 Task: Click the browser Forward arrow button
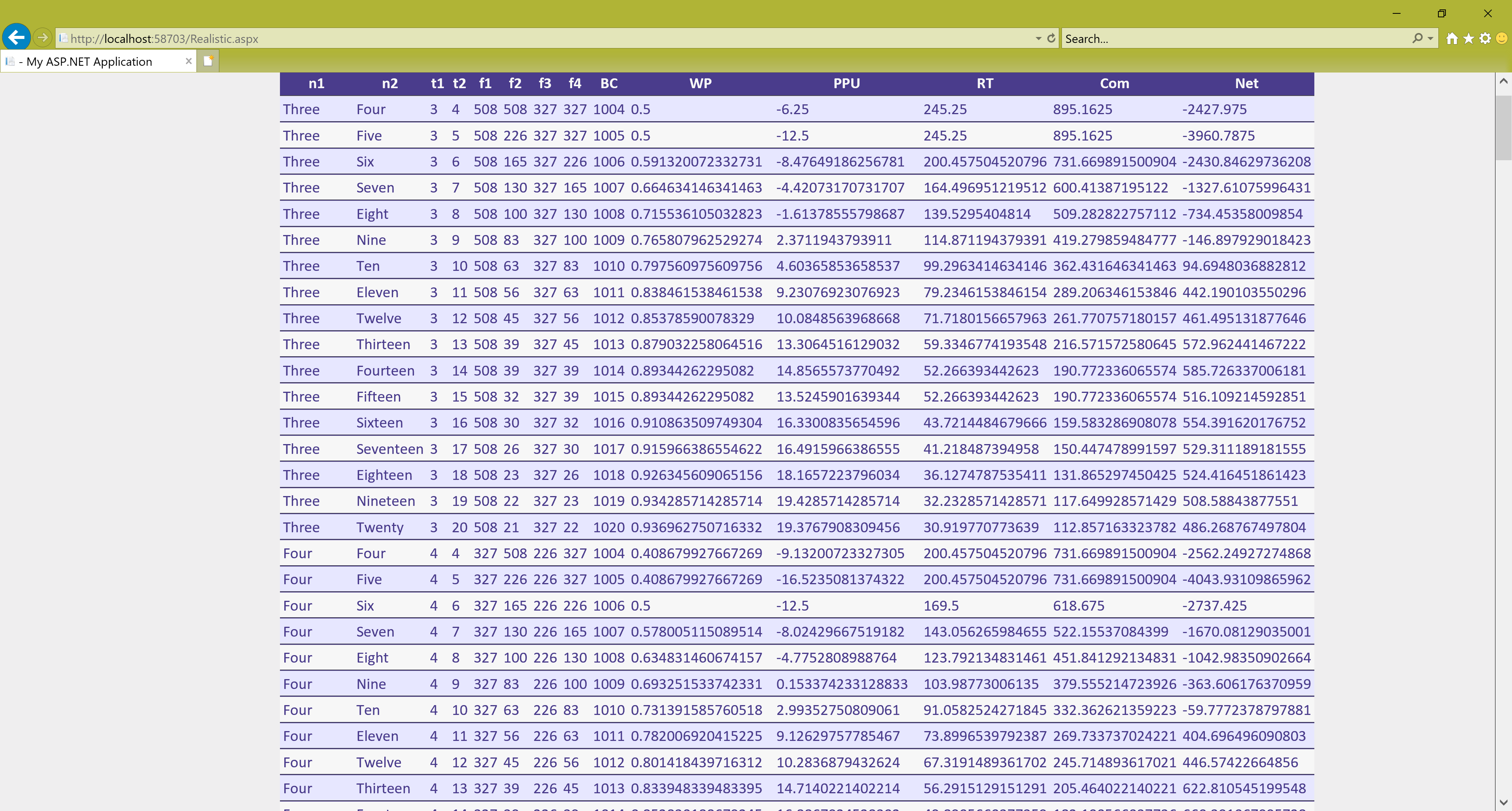(42, 37)
